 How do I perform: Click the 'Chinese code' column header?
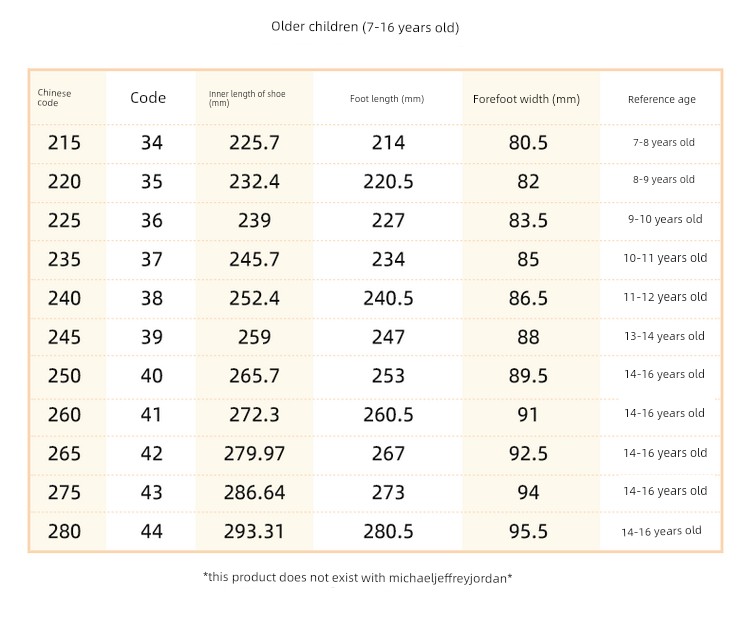54,98
